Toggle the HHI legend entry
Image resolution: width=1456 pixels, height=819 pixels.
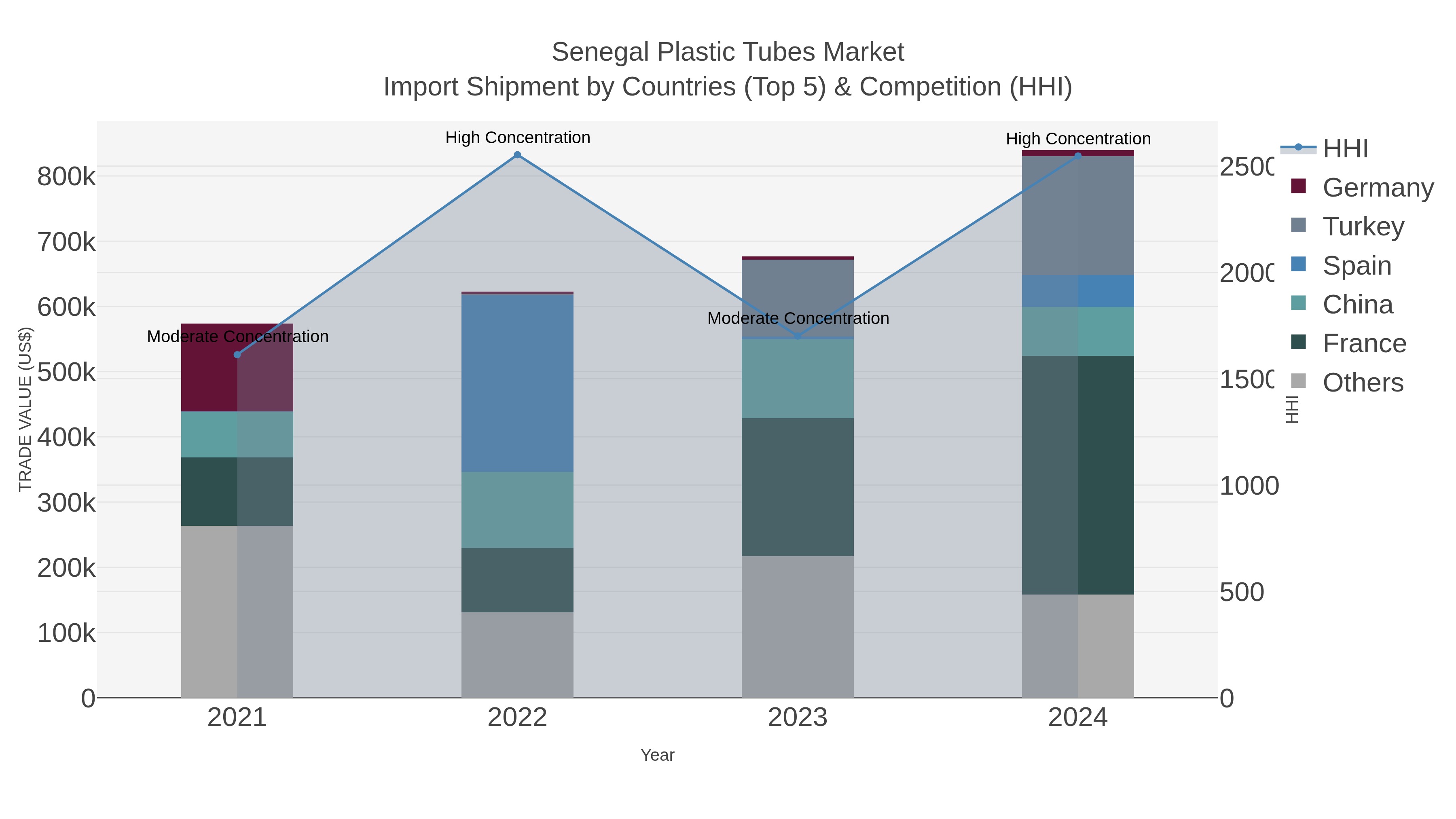pyautogui.click(x=1324, y=149)
